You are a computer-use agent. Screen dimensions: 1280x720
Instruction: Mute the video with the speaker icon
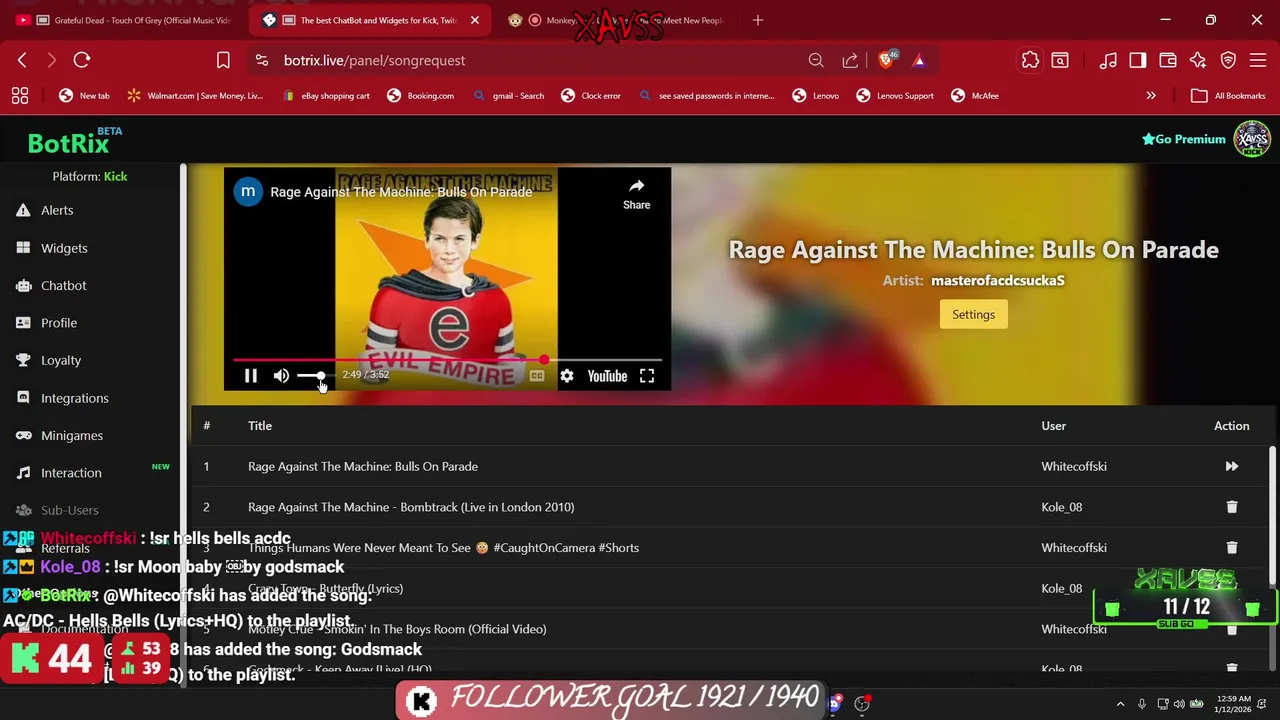tap(281, 376)
